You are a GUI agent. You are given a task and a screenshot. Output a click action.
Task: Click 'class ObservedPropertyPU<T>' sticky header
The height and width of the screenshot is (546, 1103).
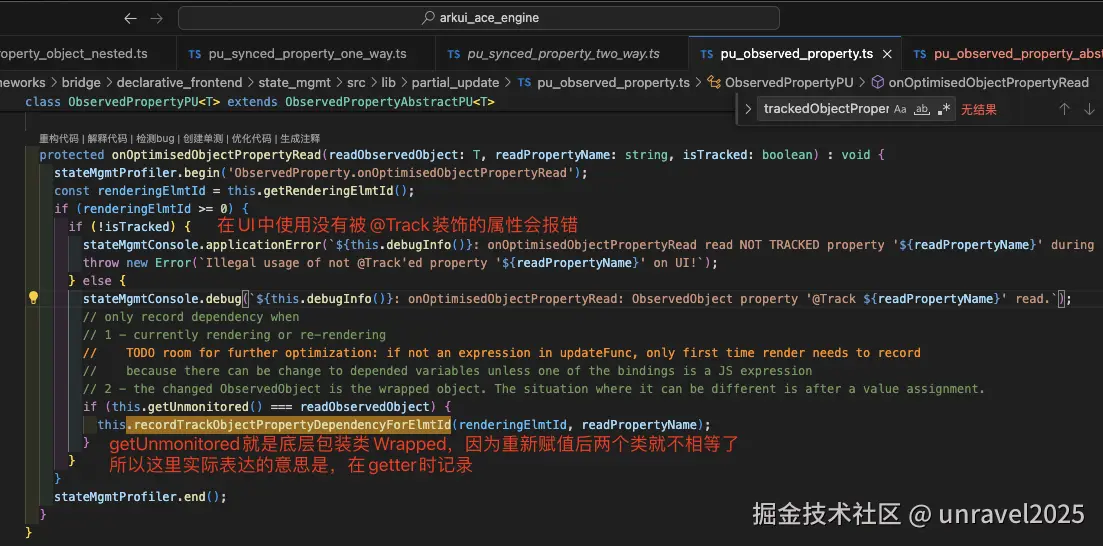pos(122,103)
